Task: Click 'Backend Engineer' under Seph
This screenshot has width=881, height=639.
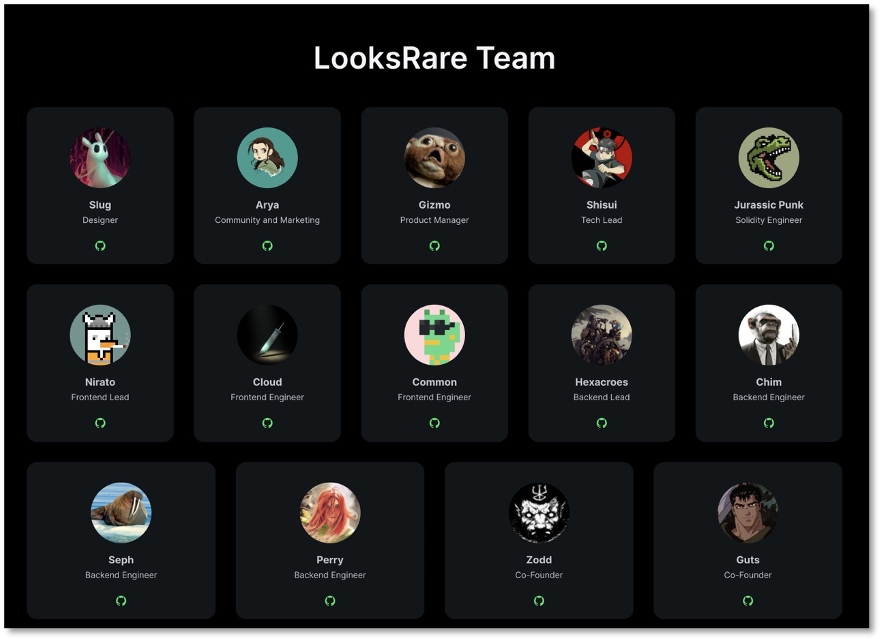Action: 121,575
